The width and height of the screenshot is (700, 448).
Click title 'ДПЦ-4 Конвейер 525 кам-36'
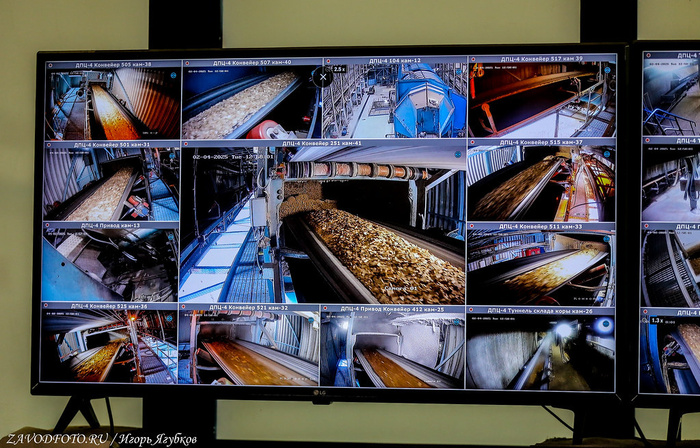(x=109, y=306)
